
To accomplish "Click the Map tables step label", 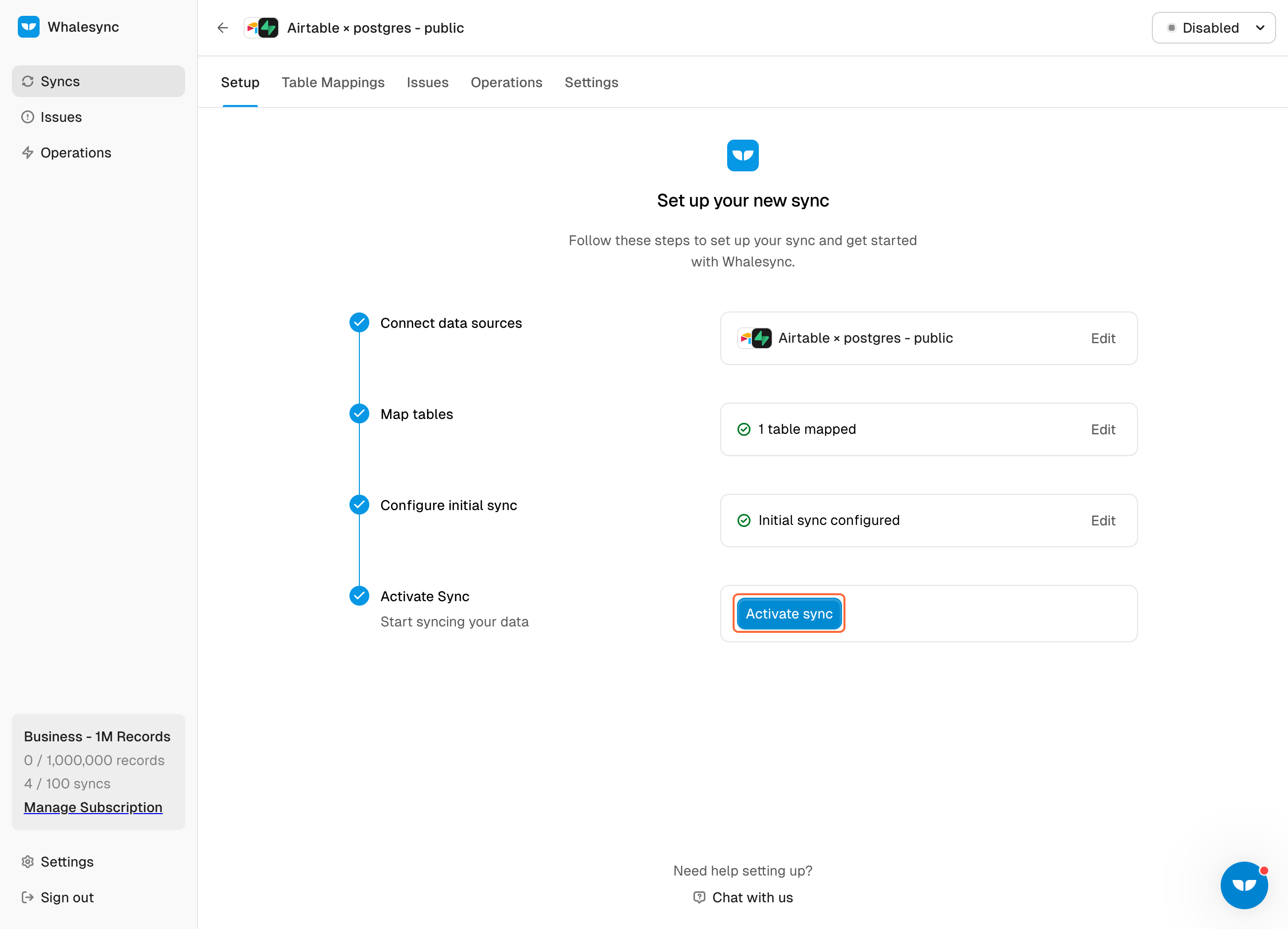I will pos(417,414).
